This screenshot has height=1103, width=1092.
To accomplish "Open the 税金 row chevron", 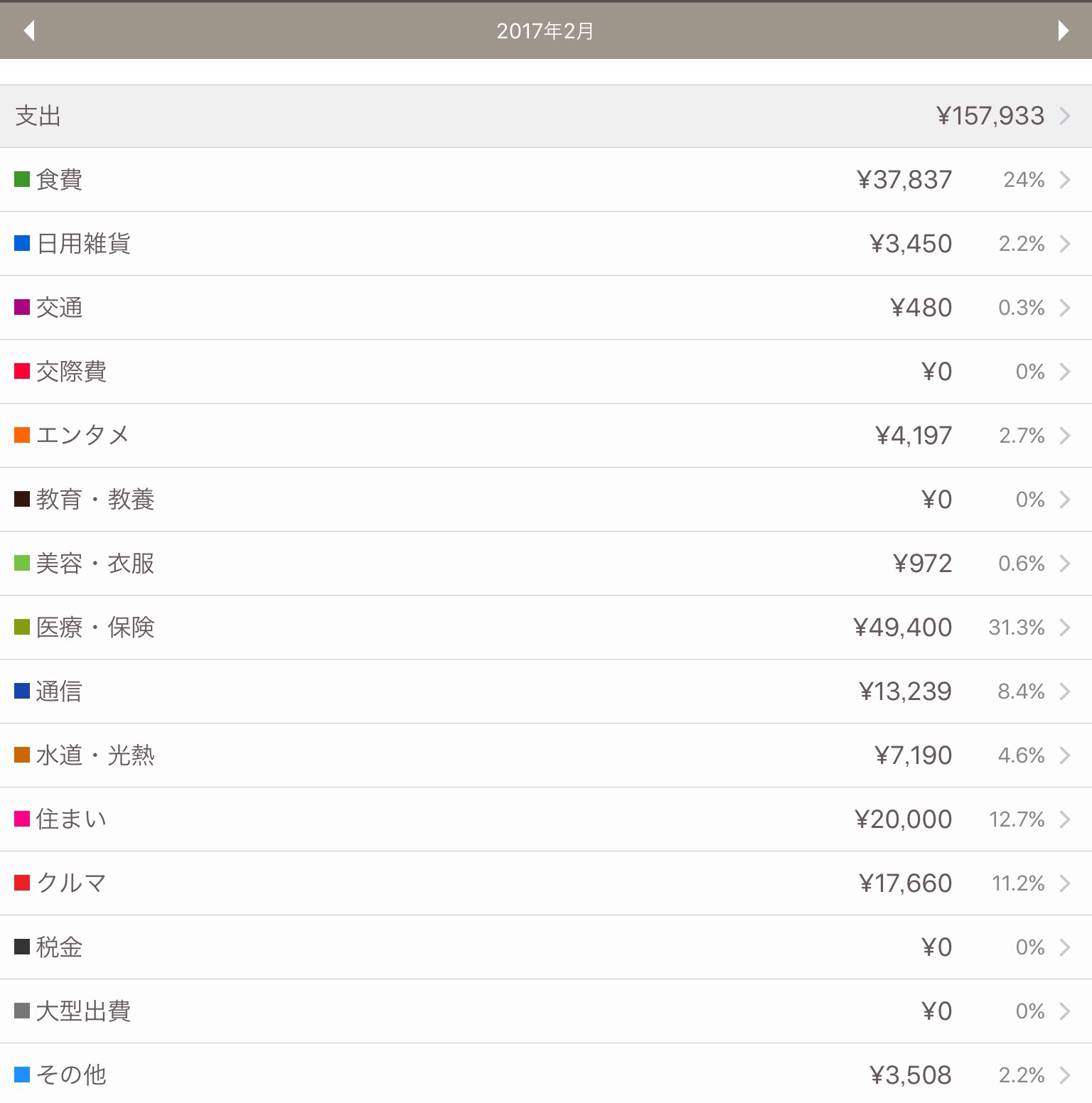I will pos(1065,947).
